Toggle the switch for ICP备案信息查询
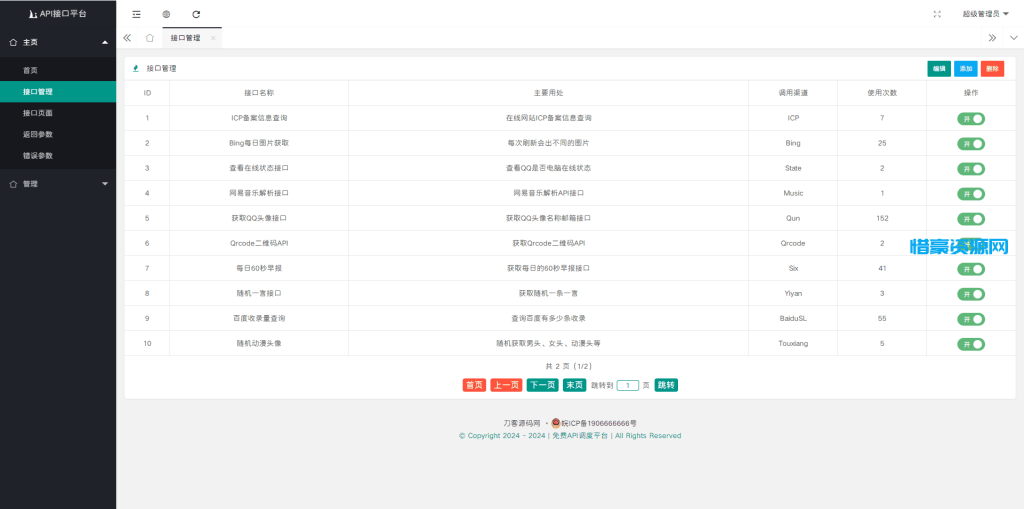Screen dimensions: 1024x509 coord(970,118)
